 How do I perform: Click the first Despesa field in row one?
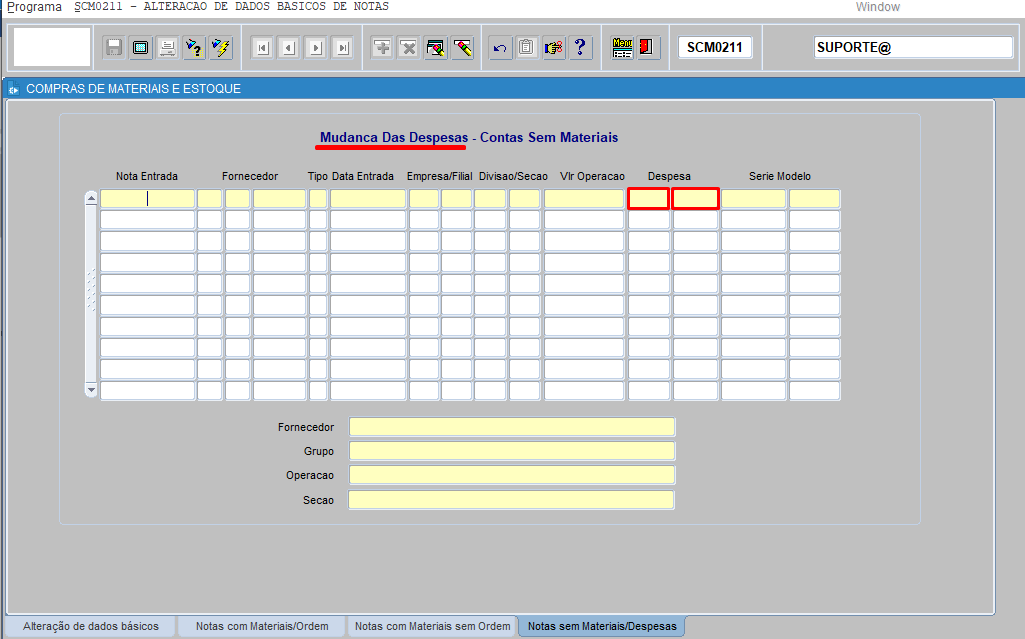point(648,199)
